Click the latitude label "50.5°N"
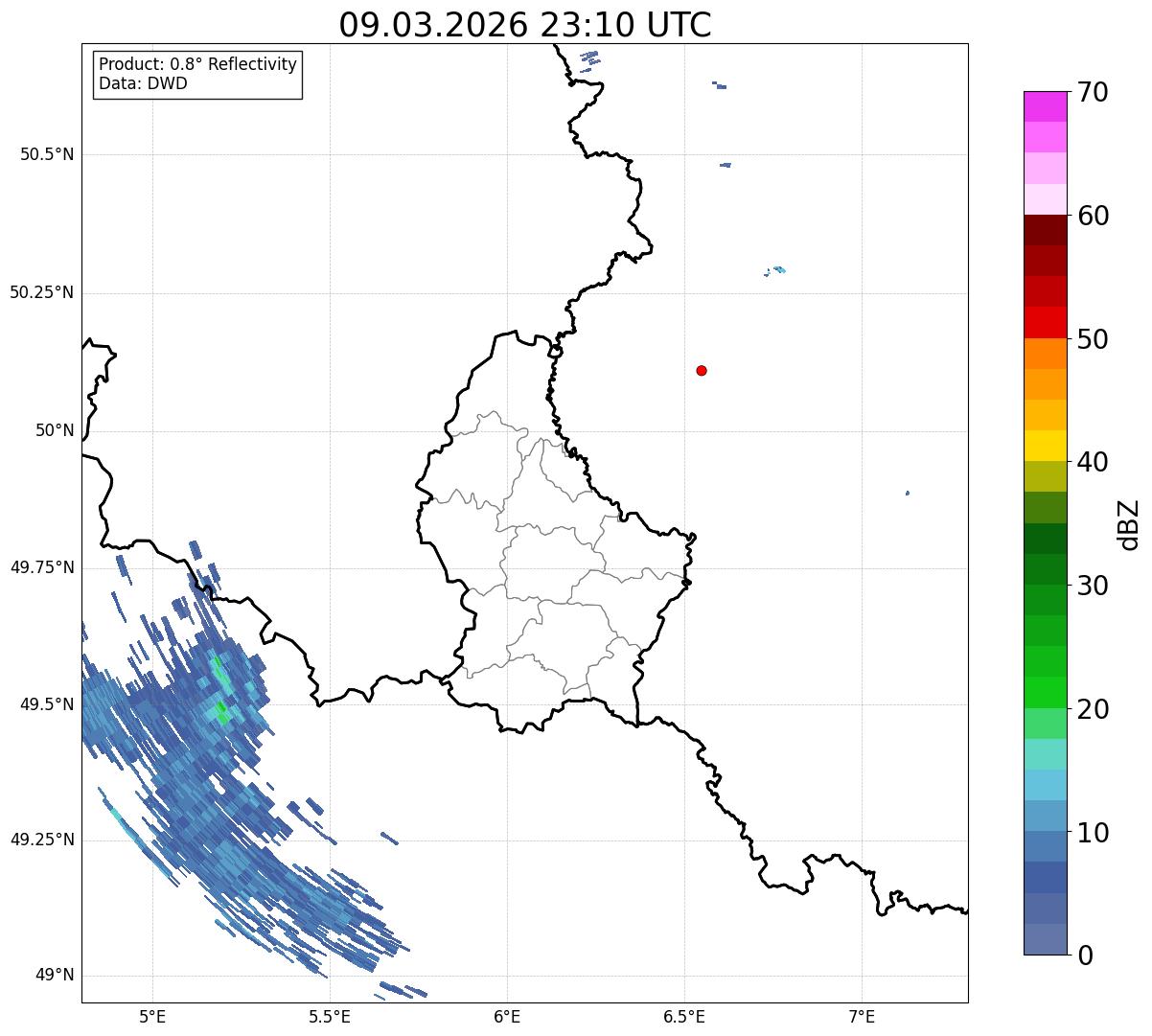This screenshot has width=1152, height=1036. [x=47, y=154]
